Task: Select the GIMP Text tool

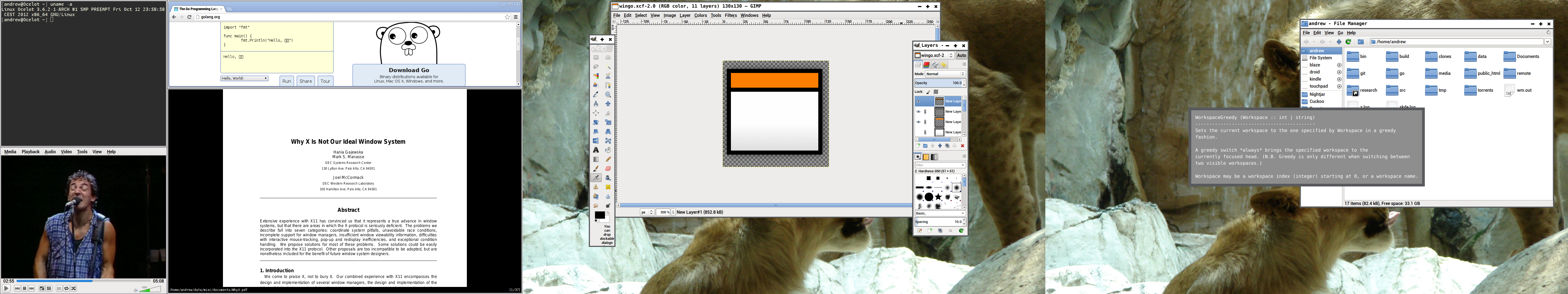Action: (596, 150)
